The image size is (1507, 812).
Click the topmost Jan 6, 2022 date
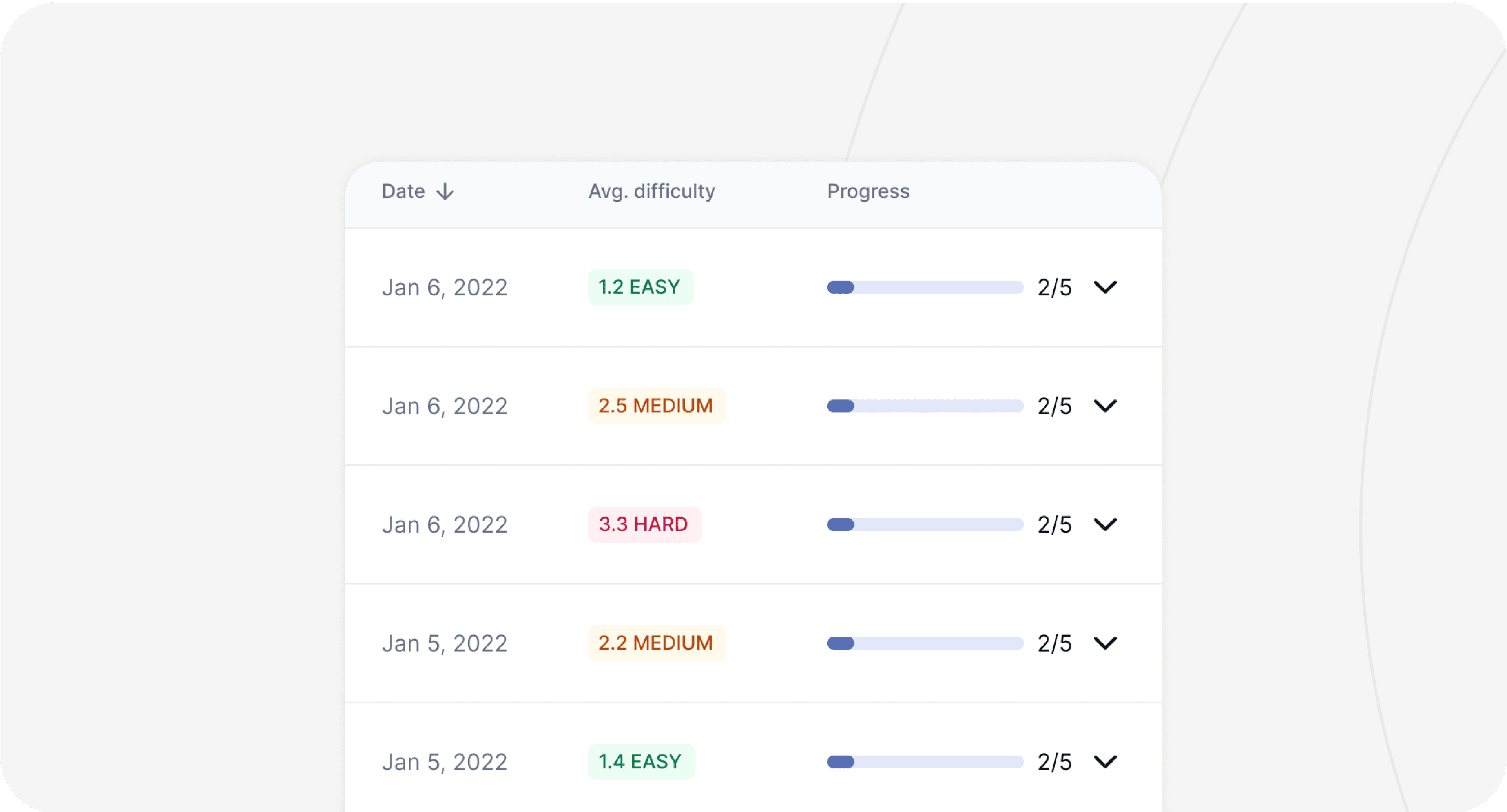pos(445,287)
